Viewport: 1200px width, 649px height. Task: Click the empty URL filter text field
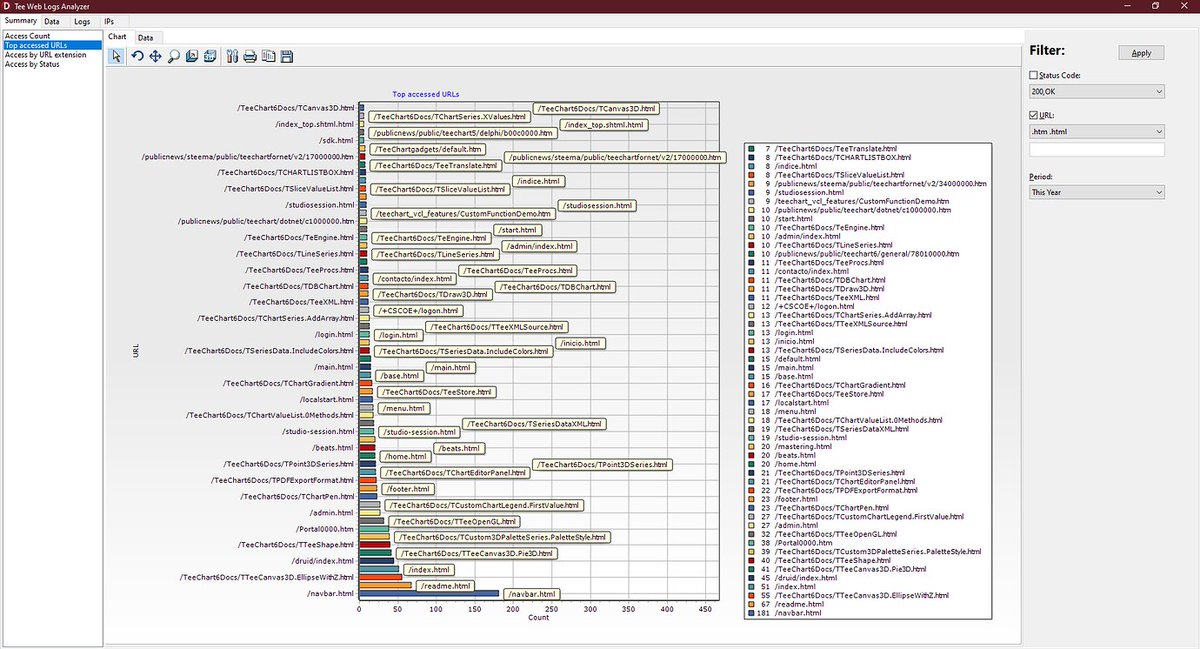1097,149
